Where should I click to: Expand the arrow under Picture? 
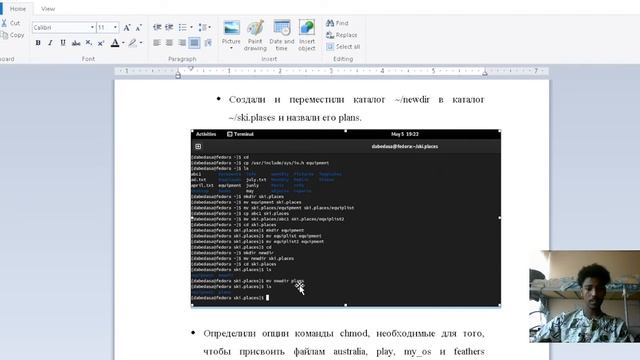point(231,48)
